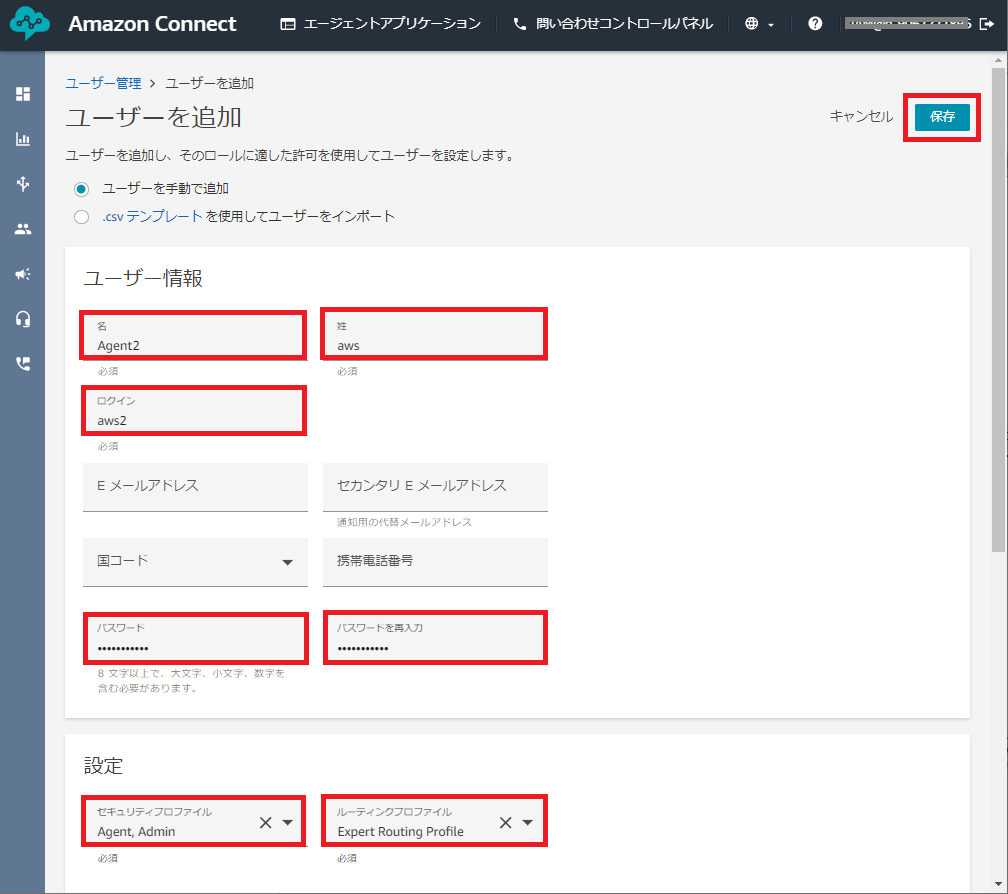Click the scrollbar down arrow
Image resolution: width=1008 pixels, height=894 pixels.
pyautogui.click(x=998, y=885)
